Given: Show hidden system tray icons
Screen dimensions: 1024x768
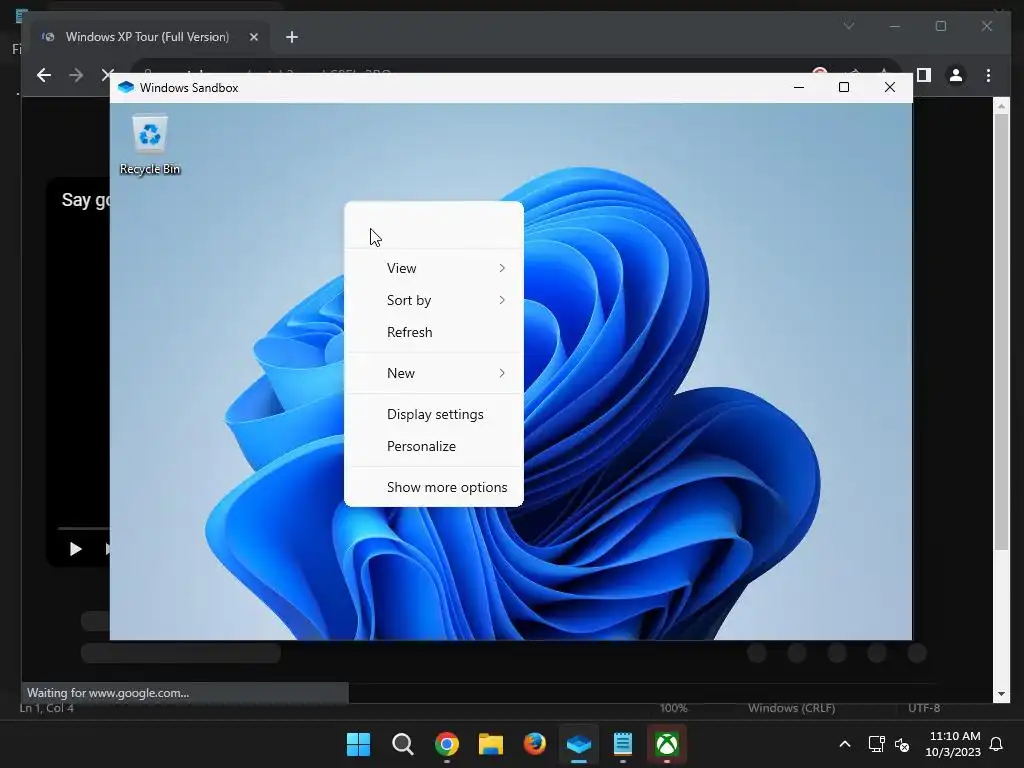Looking at the screenshot, I should pyautogui.click(x=844, y=744).
